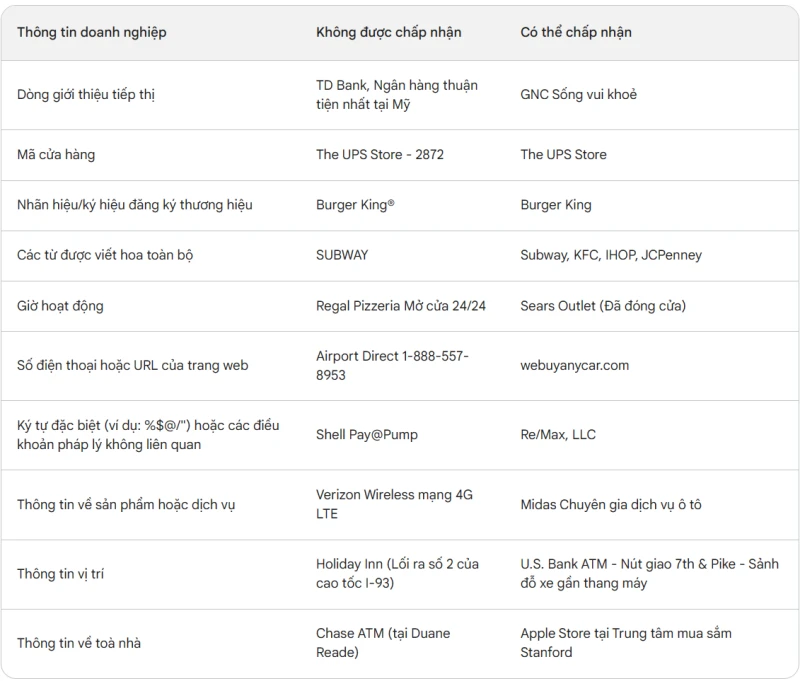Image resolution: width=800 pixels, height=681 pixels.
Task: Click the 'Thông tin vị trí' row label
Action: click(60, 574)
